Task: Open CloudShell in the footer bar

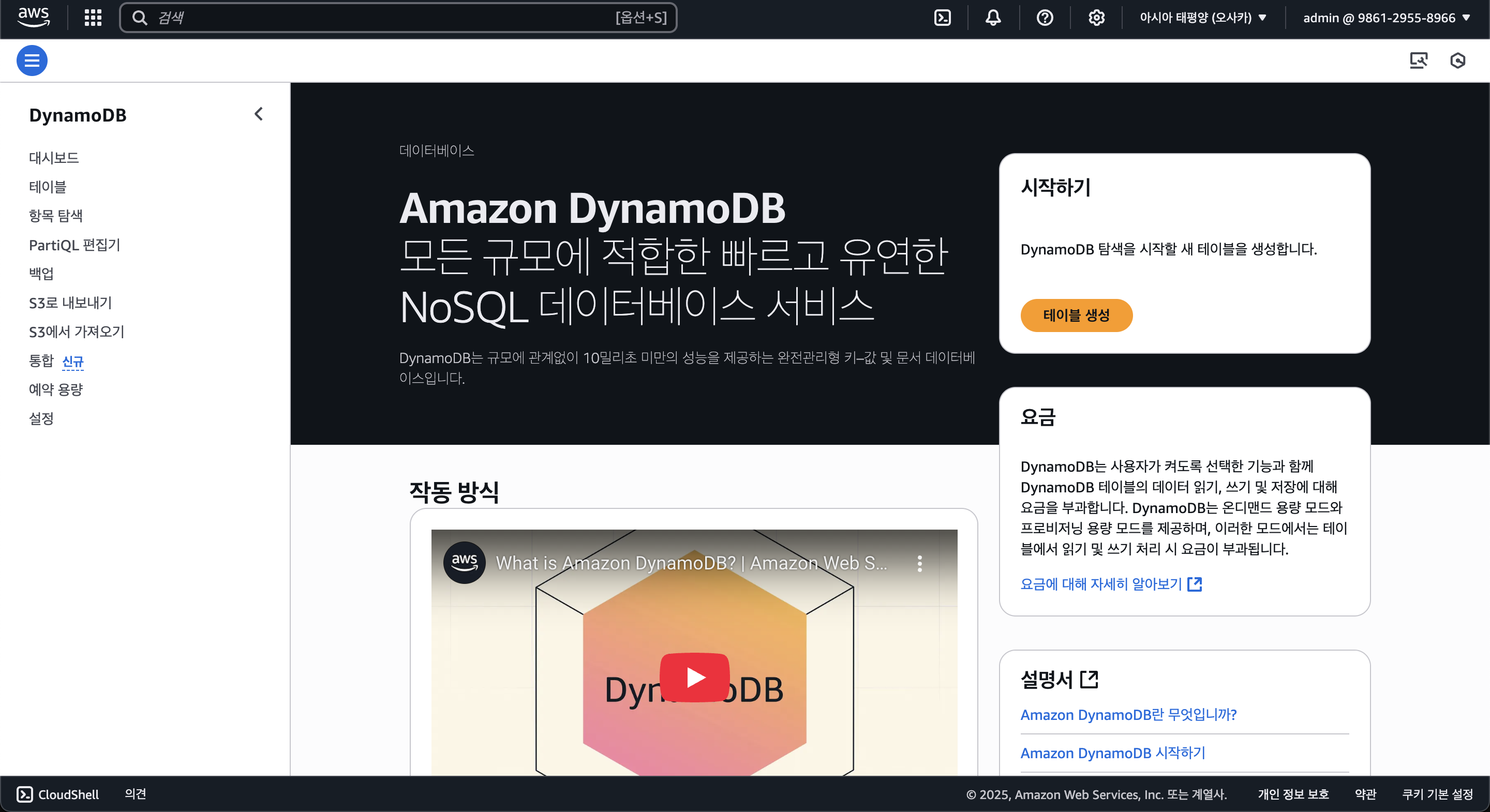Action: tap(57, 794)
